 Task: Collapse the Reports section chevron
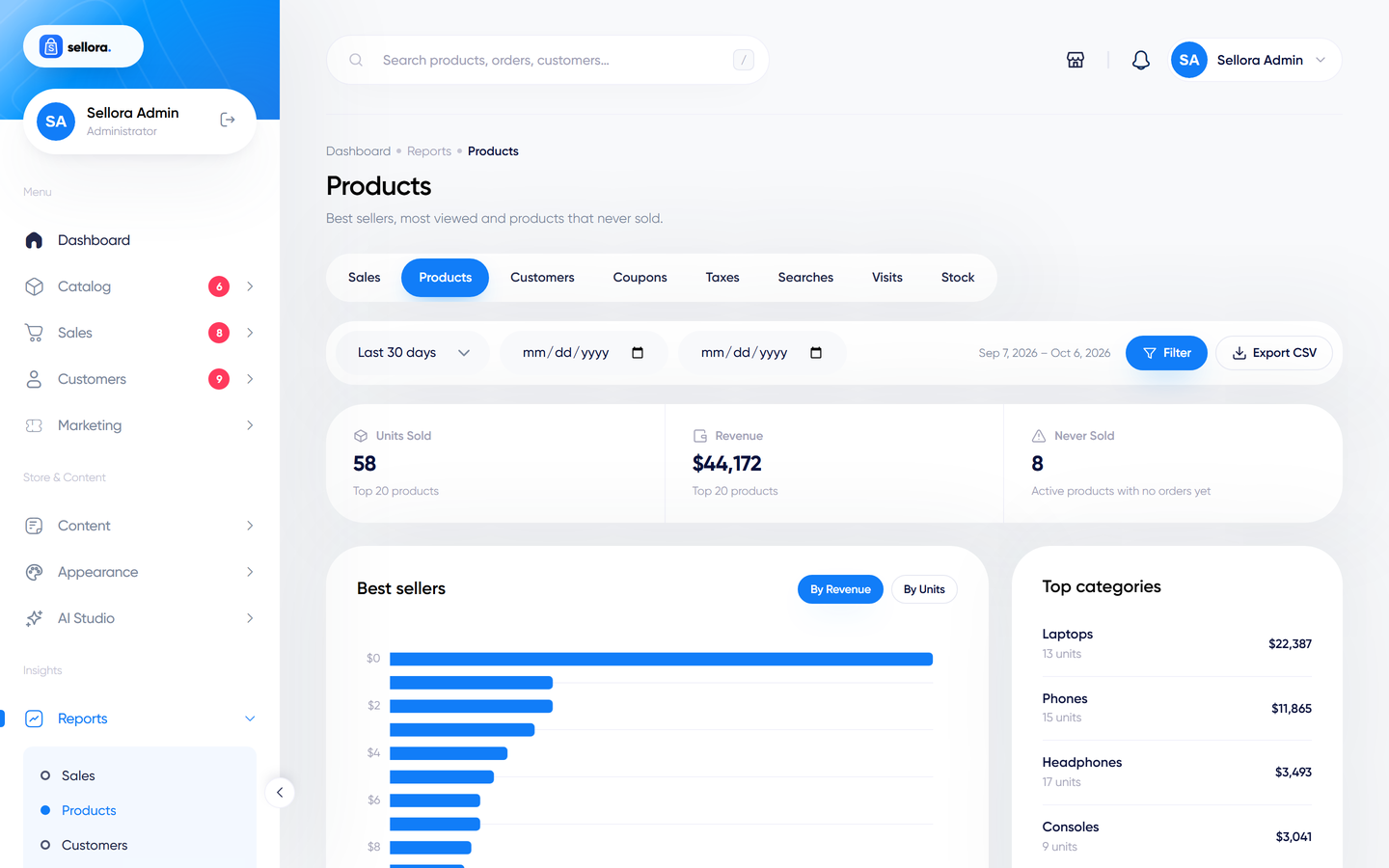[250, 719]
